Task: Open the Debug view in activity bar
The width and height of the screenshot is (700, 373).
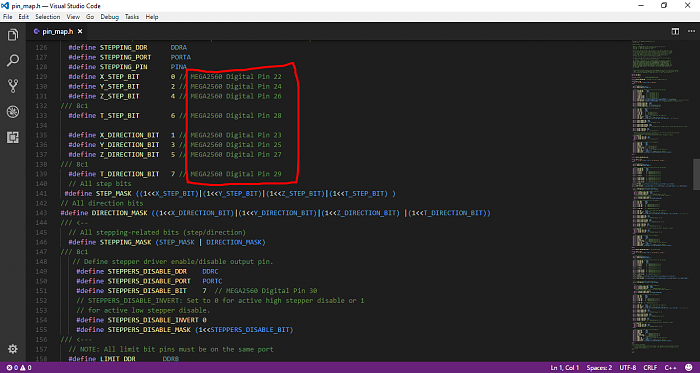Action: (13, 112)
